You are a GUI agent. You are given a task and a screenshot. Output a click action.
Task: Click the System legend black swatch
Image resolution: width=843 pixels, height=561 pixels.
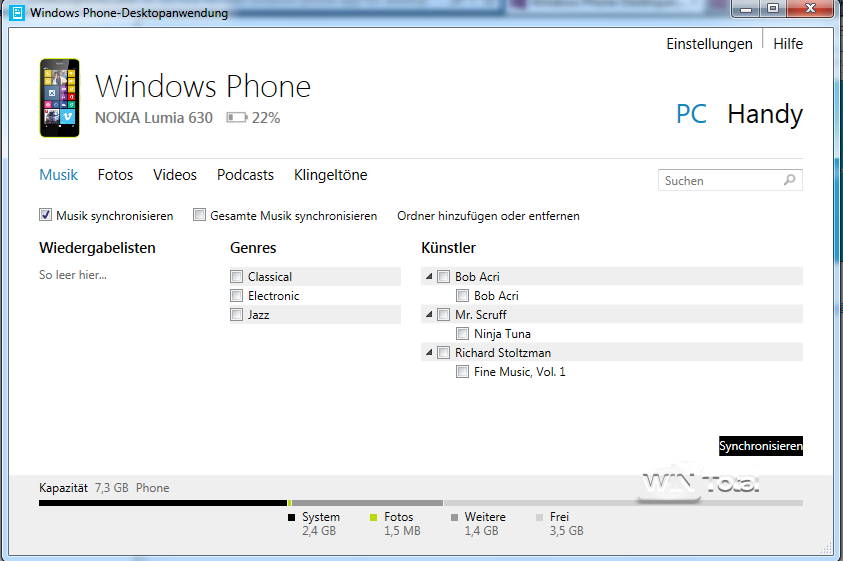(291, 517)
